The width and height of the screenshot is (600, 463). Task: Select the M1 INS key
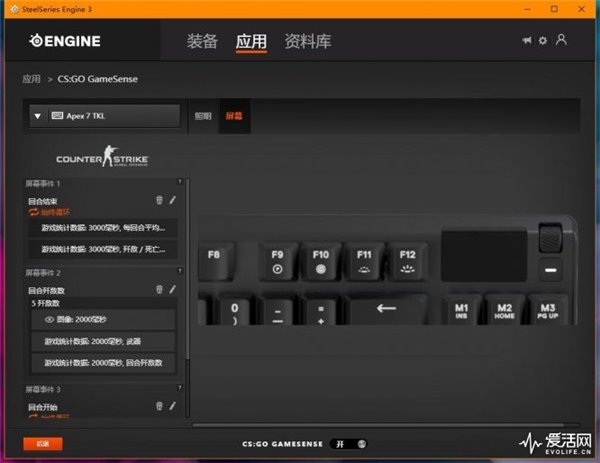461,311
